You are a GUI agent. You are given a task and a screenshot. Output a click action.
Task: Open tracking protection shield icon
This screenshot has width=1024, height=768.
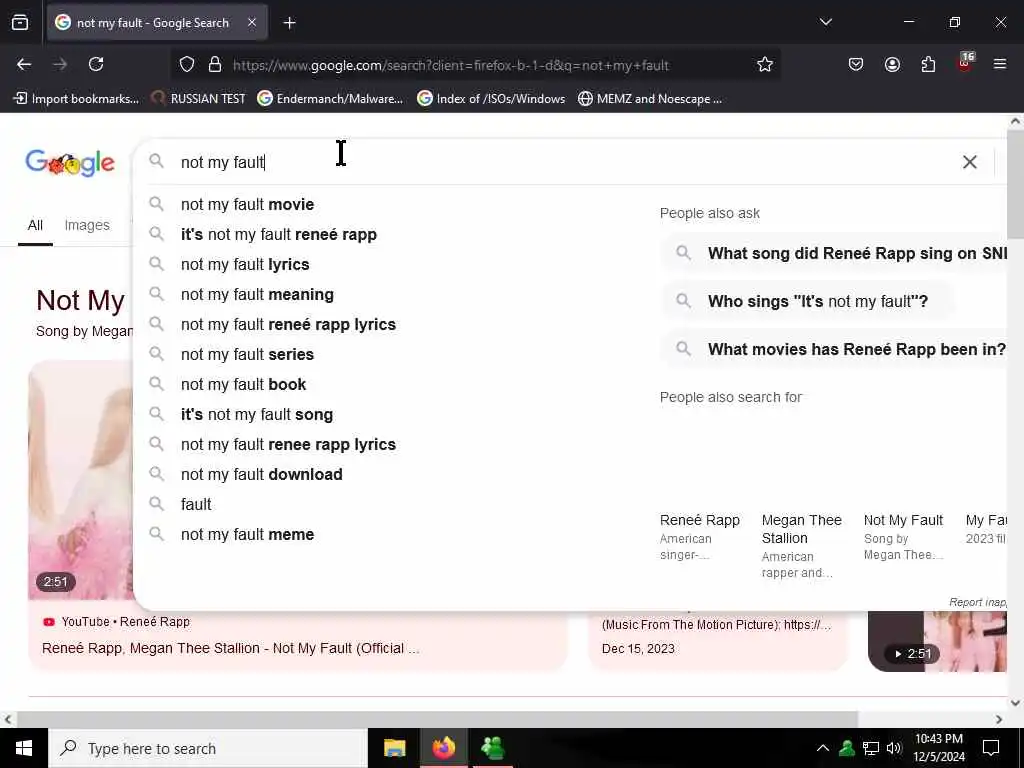187,65
